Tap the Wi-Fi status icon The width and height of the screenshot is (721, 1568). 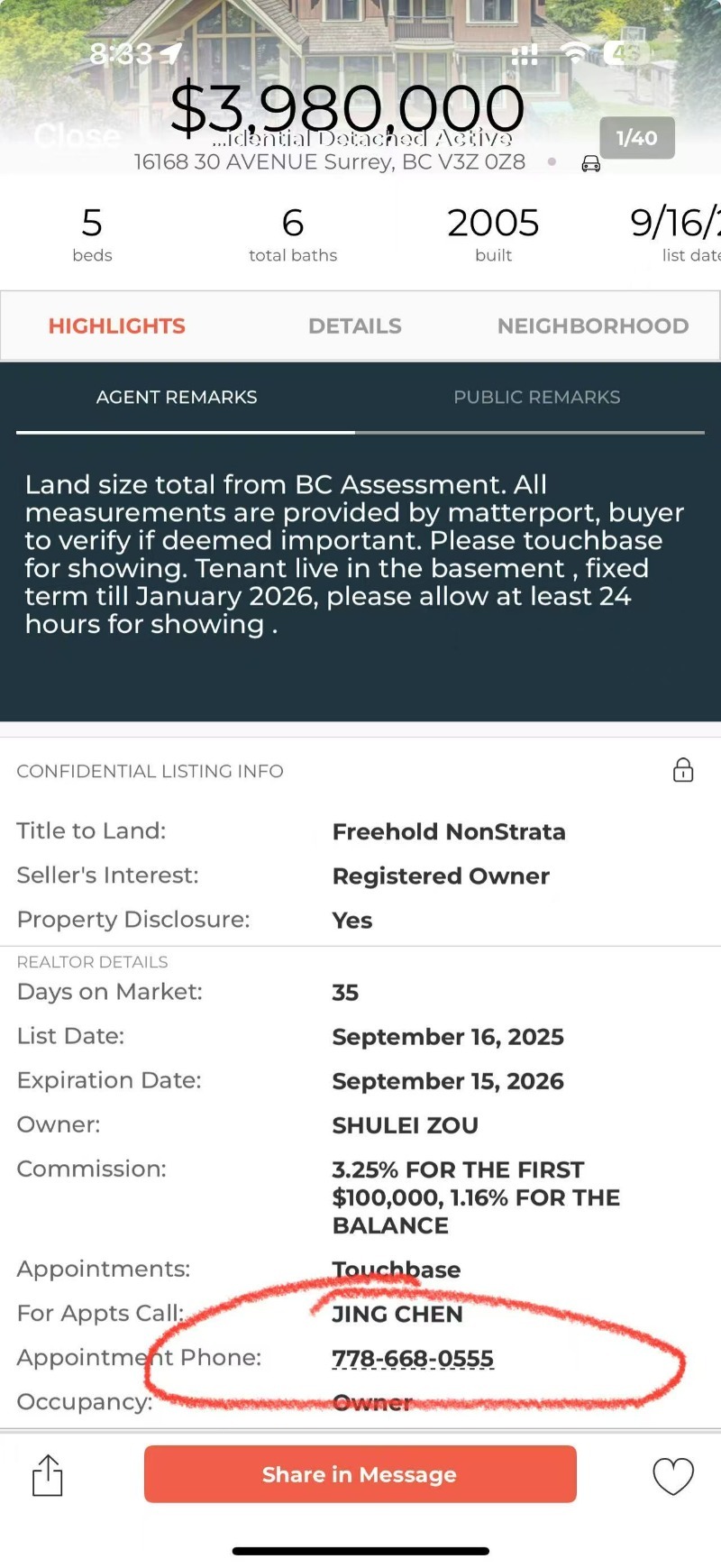tap(575, 52)
